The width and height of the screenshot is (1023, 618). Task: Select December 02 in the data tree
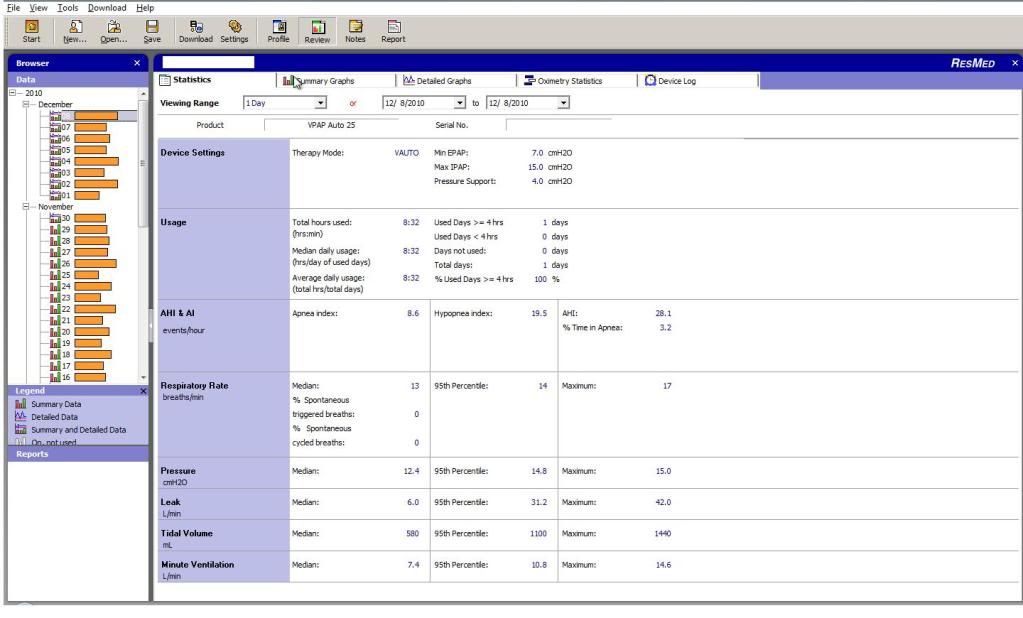84,184
